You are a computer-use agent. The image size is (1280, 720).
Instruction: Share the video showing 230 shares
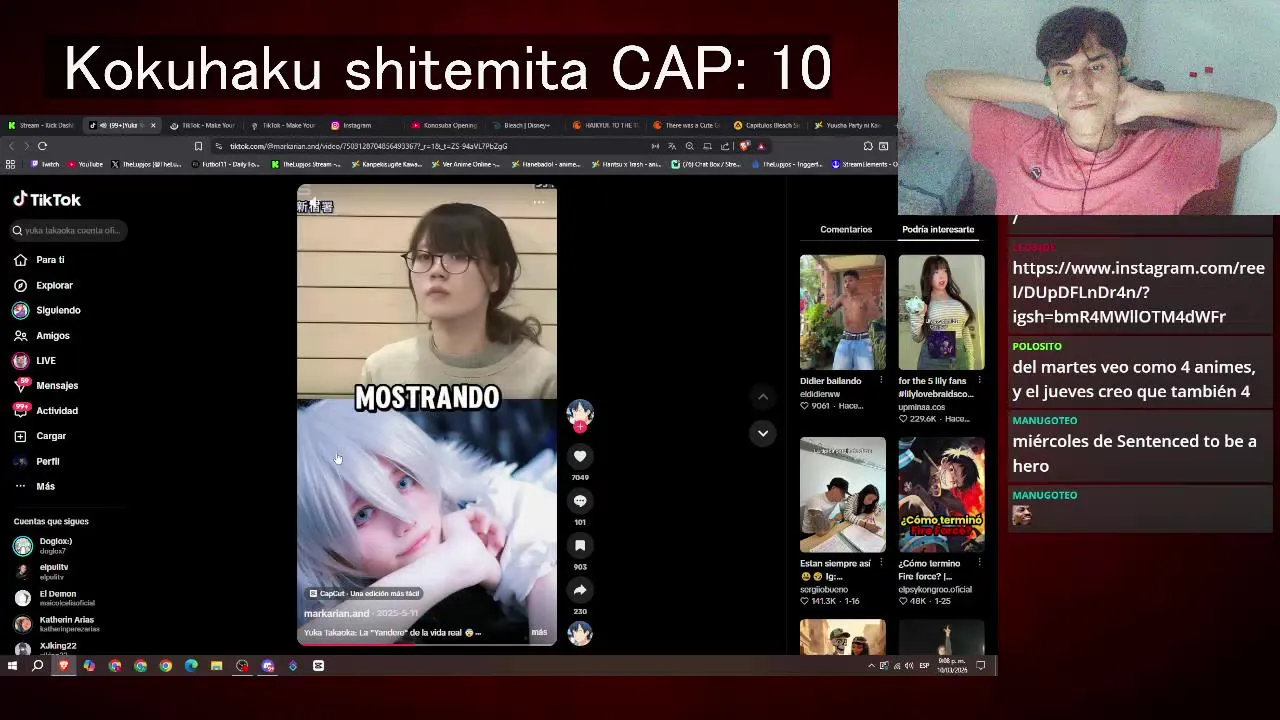point(580,590)
